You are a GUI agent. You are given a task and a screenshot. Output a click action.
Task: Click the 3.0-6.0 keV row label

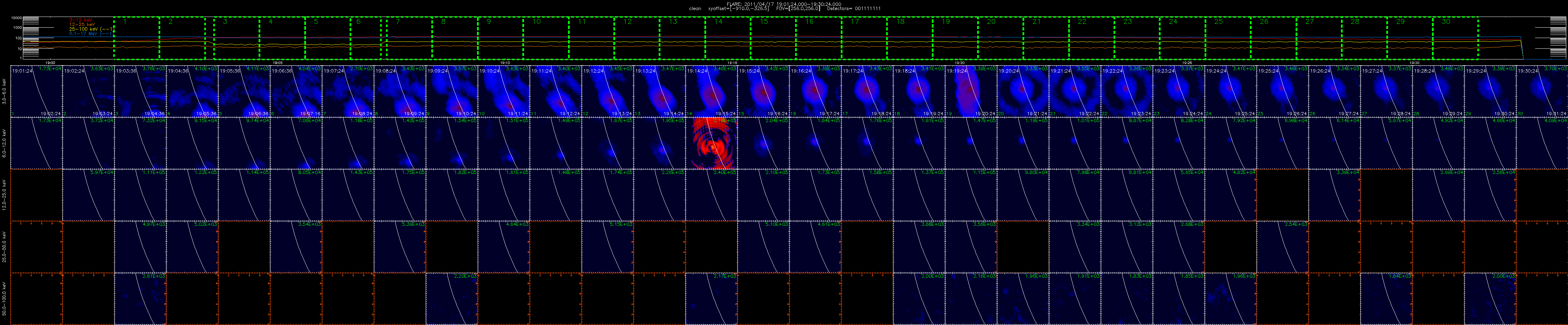click(4, 91)
